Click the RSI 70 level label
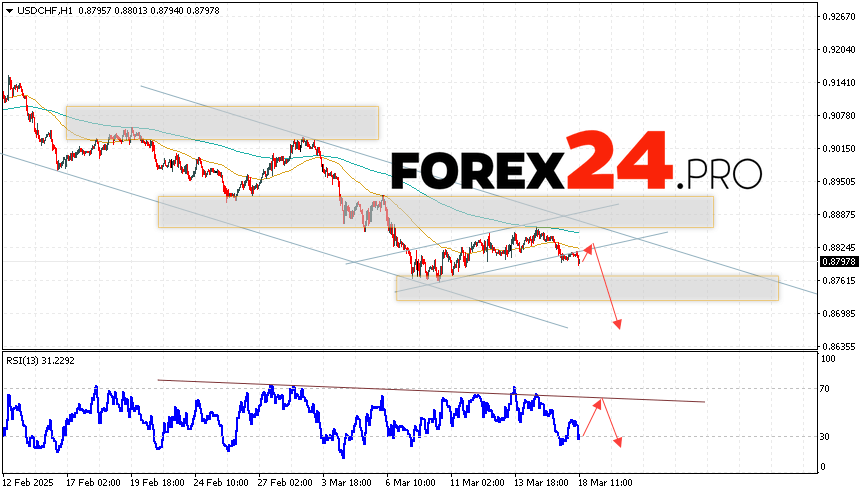Image resolution: width=863 pixels, height=494 pixels. (x=827, y=388)
